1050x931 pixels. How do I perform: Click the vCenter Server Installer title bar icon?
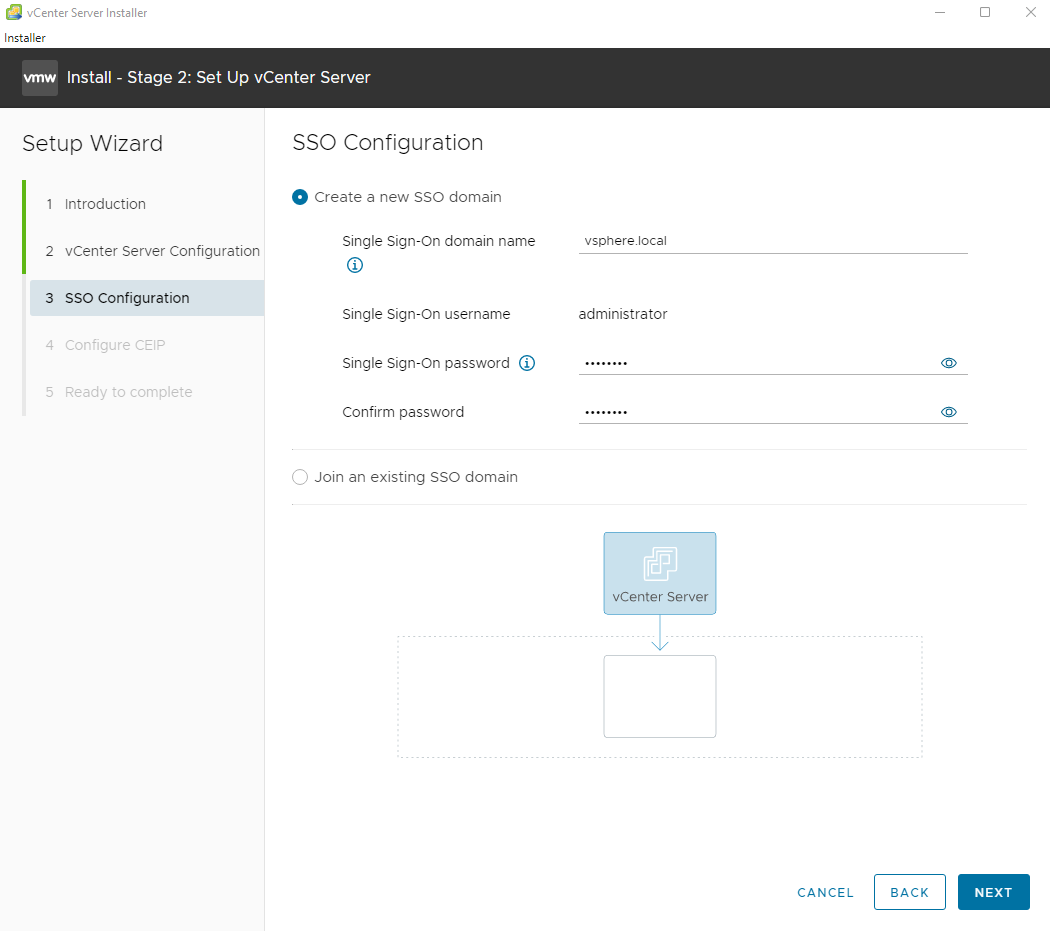click(14, 13)
